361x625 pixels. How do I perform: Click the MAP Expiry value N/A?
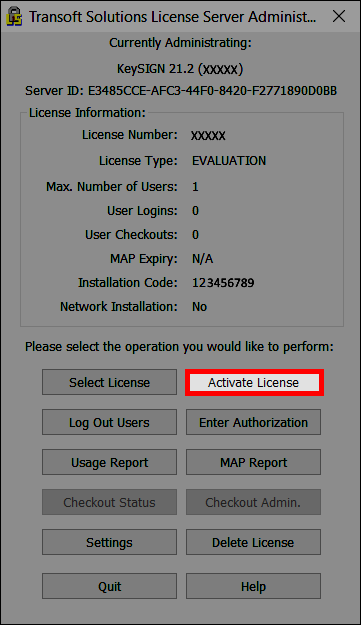(202, 259)
